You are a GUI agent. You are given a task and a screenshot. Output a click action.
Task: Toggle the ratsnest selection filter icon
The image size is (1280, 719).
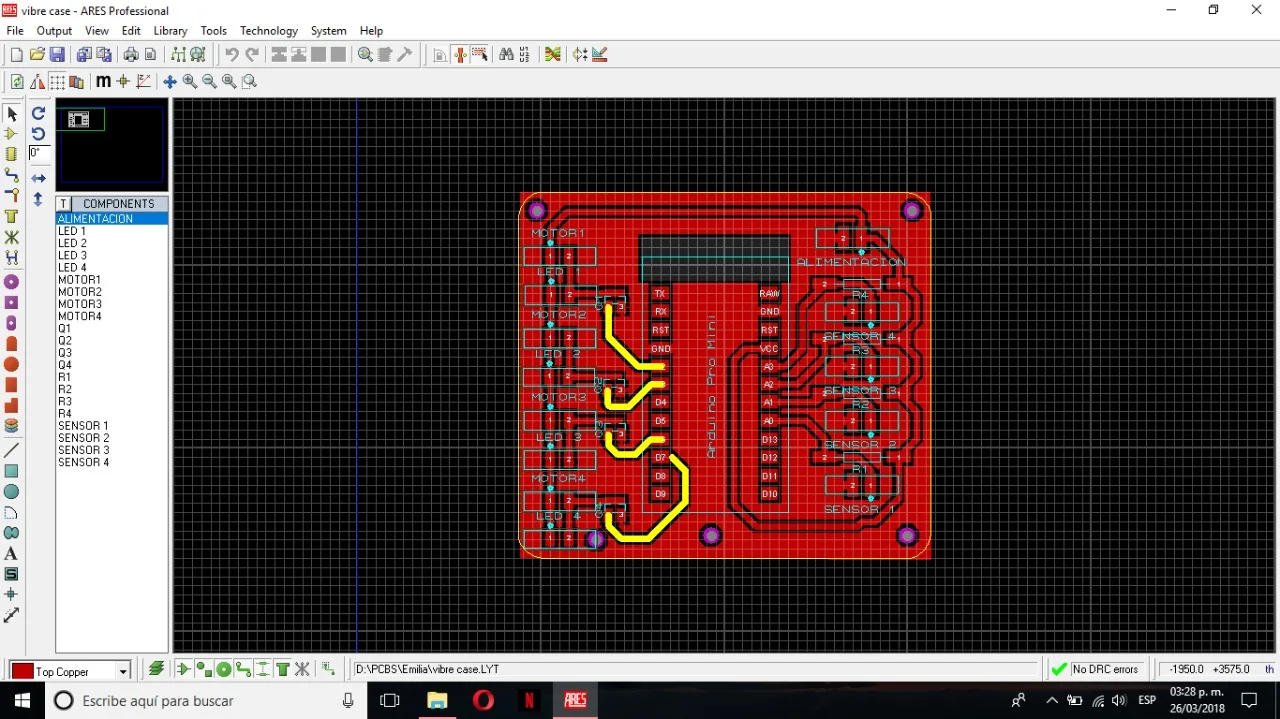coord(302,669)
